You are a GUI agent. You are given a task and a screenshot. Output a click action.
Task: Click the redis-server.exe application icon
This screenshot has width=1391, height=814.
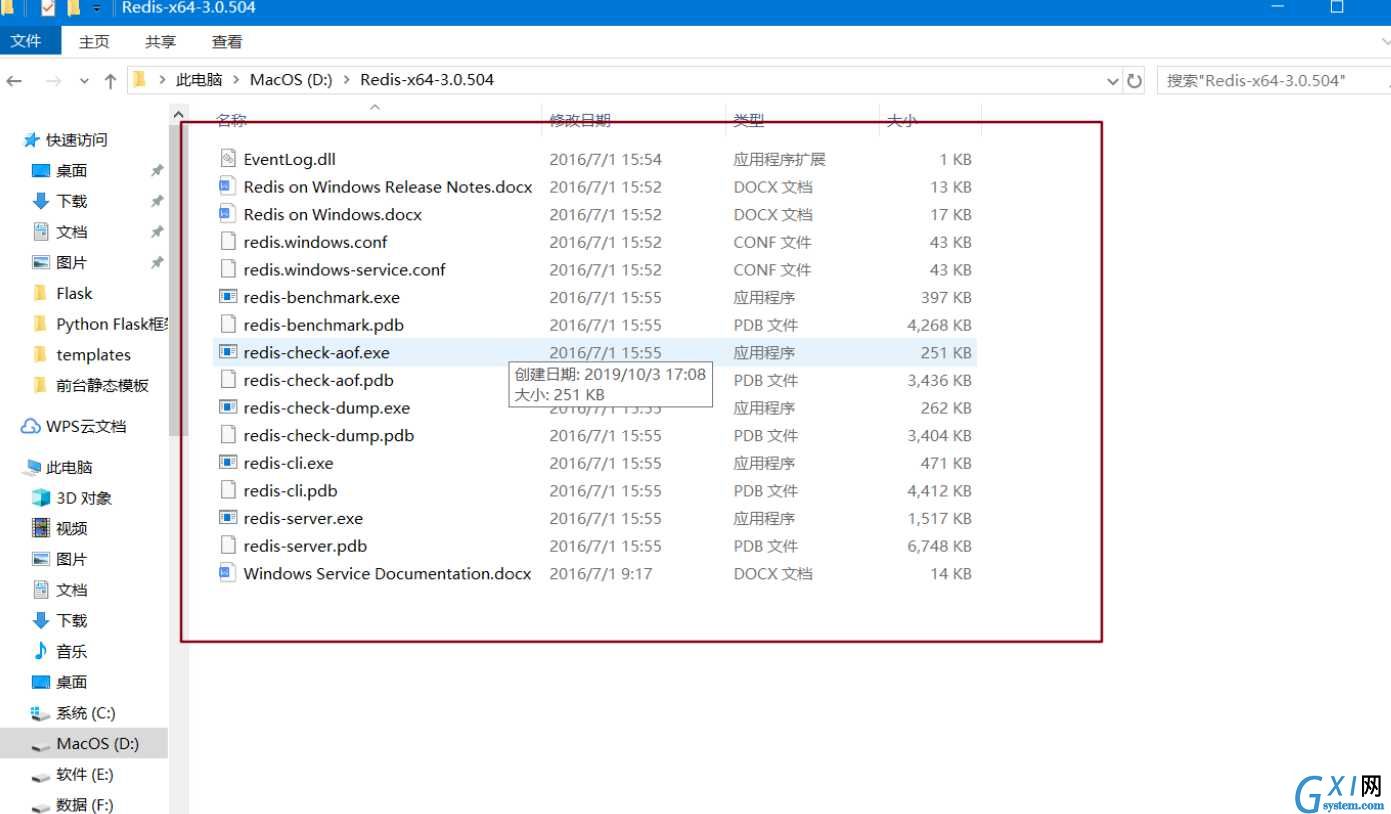pyautogui.click(x=227, y=518)
